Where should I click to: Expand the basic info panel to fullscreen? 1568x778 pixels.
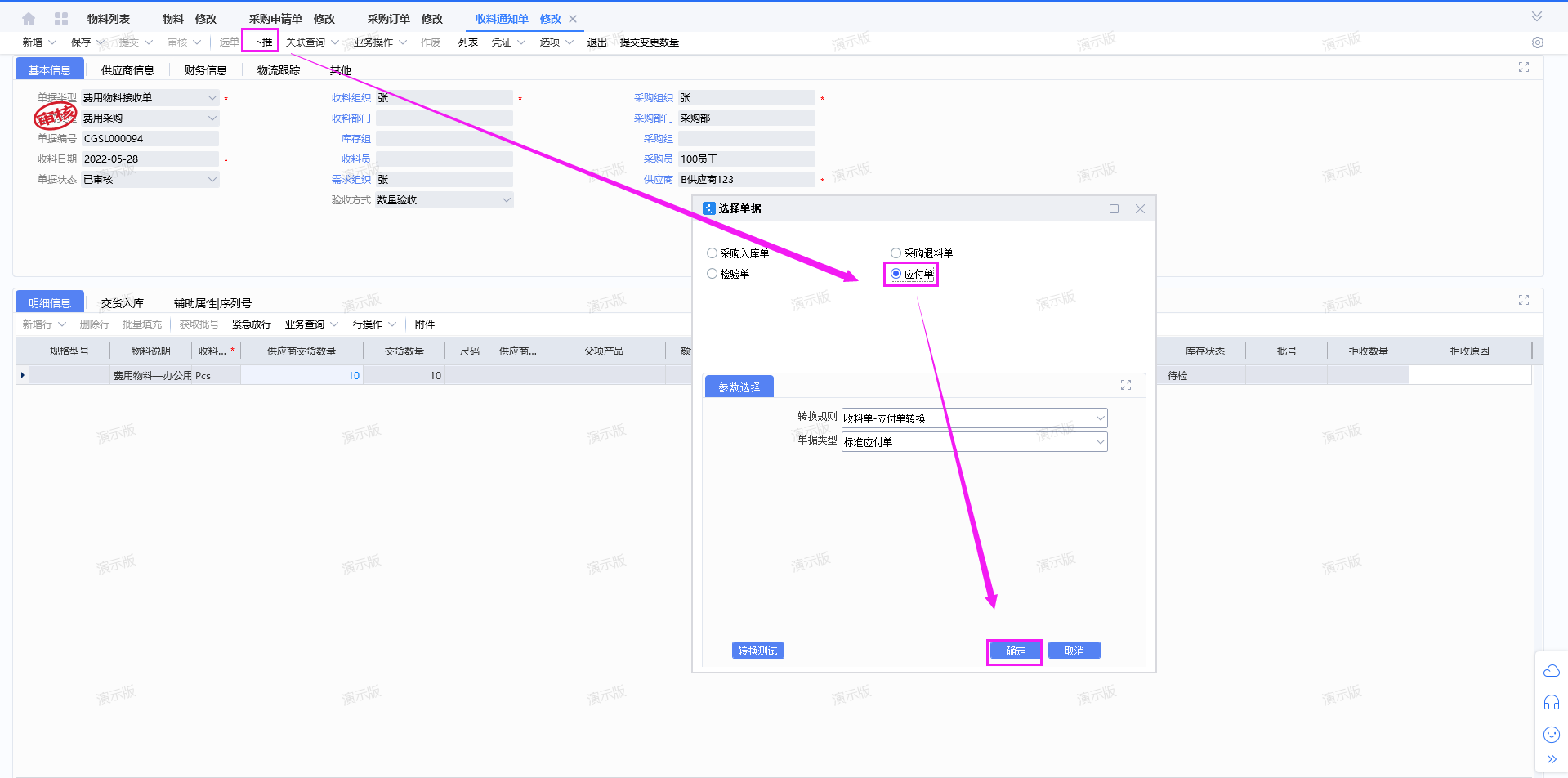click(1523, 68)
